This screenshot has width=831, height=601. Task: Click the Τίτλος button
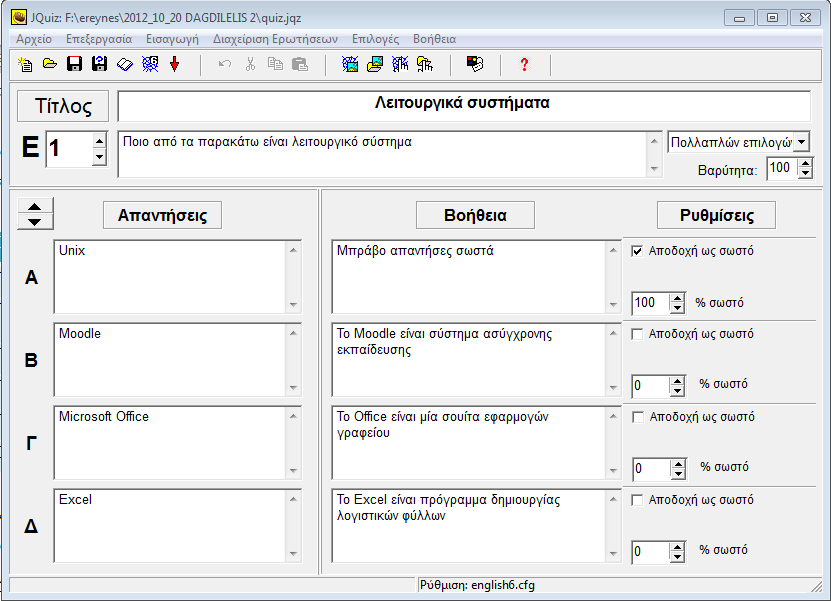point(63,106)
